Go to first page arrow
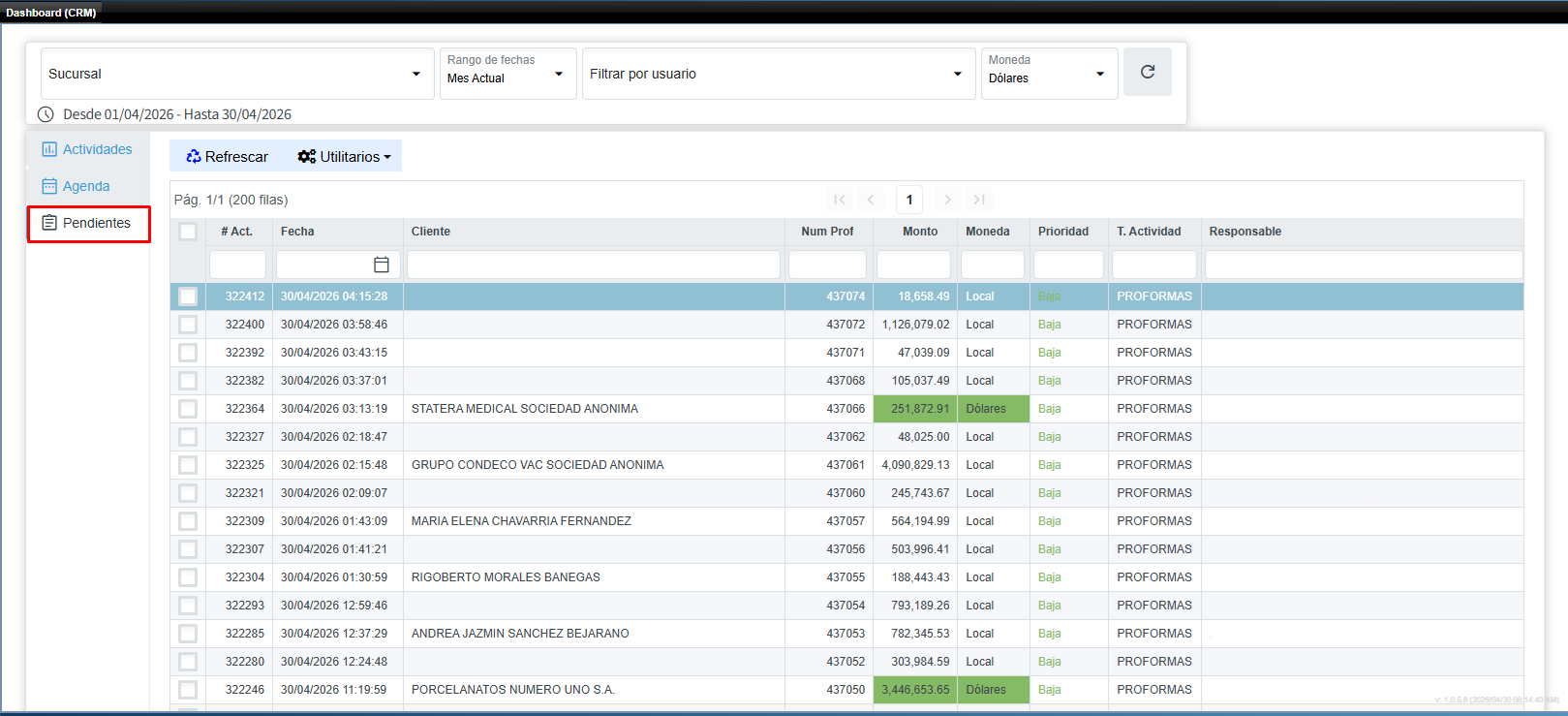Viewport: 1568px width, 716px height. (x=840, y=200)
